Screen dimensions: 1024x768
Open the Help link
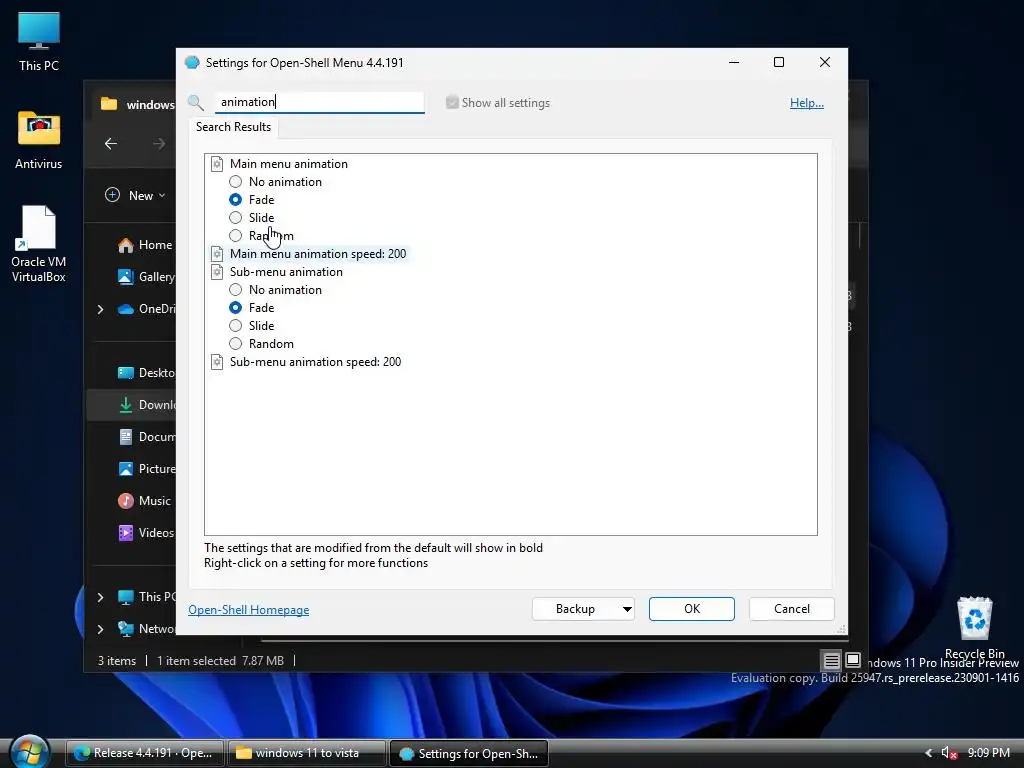pos(807,103)
